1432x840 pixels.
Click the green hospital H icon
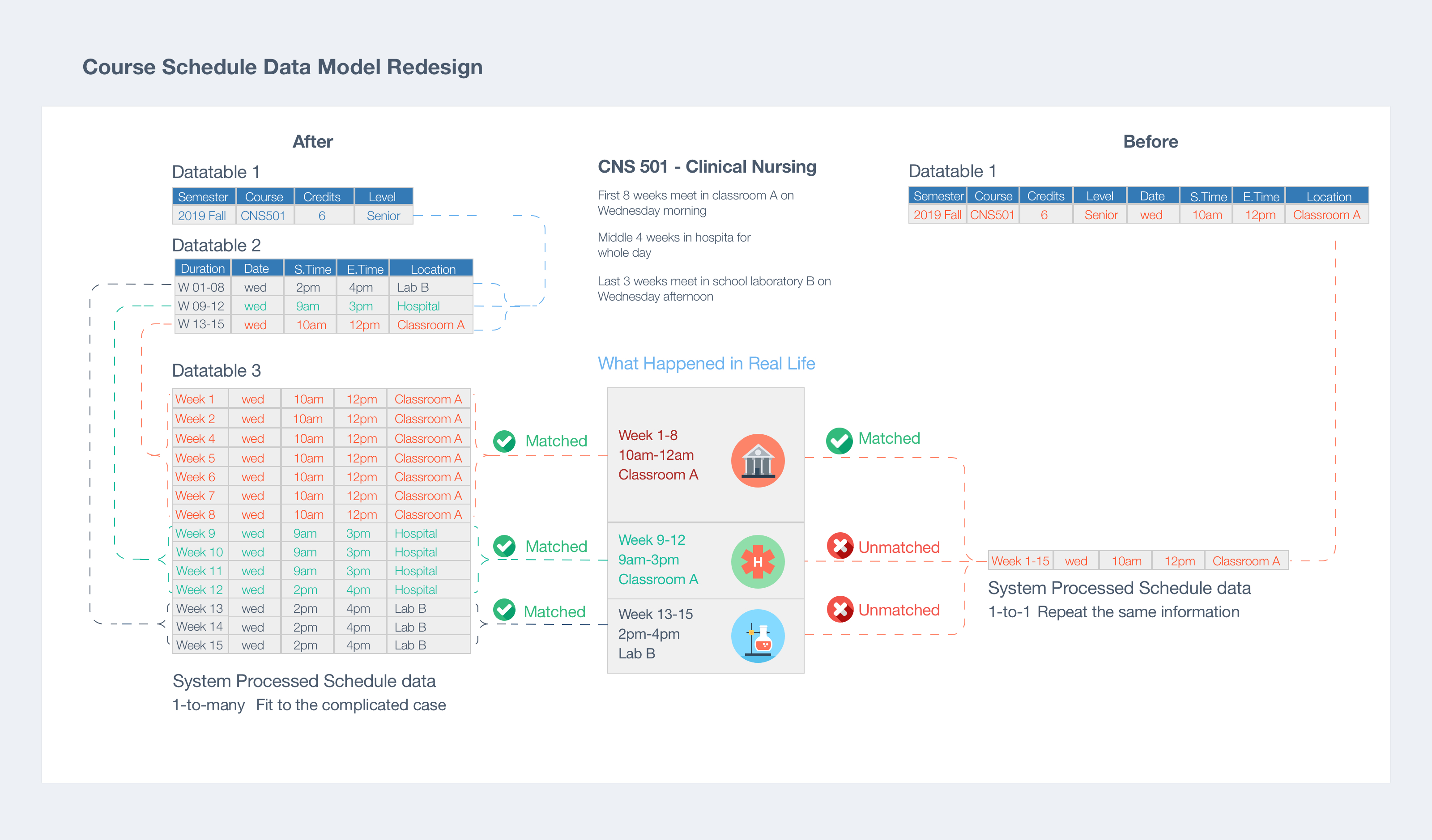coord(758,562)
